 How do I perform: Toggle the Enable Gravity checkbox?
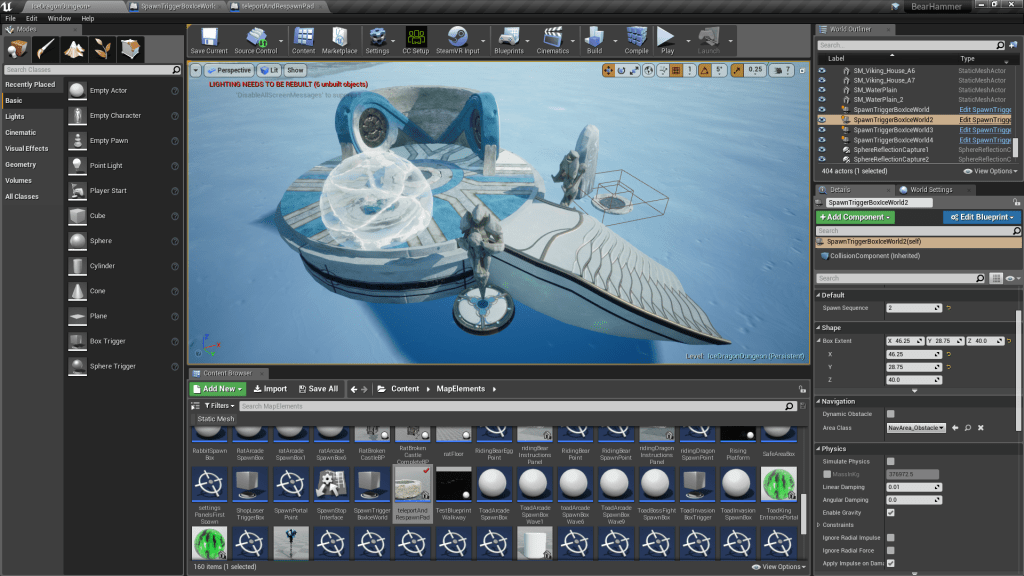pyautogui.click(x=890, y=512)
